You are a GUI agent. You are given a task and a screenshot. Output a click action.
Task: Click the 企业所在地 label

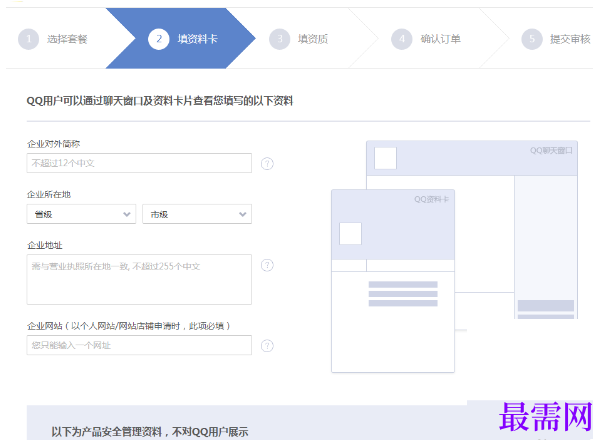[49, 194]
